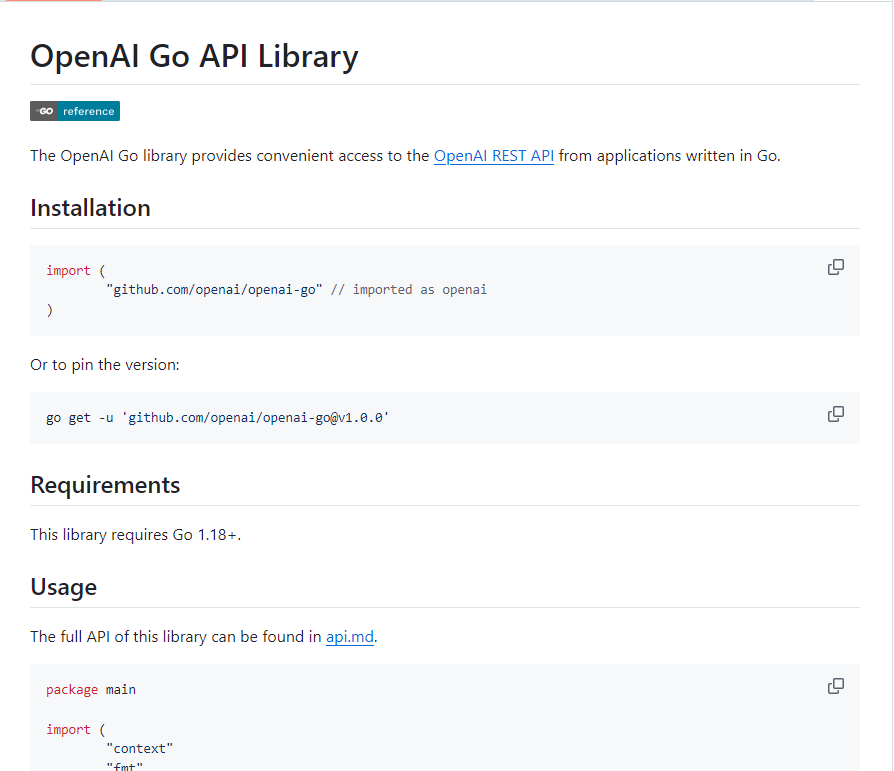The width and height of the screenshot is (894, 771).
Task: Click the import keyword below package main
Action: point(68,730)
